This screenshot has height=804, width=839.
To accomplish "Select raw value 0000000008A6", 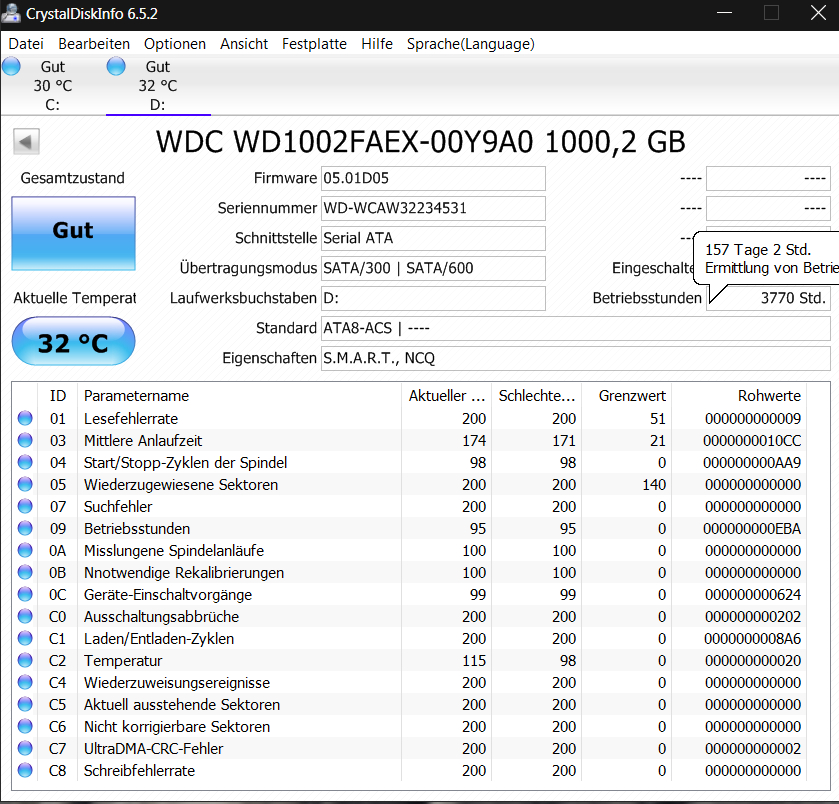I will coord(752,639).
